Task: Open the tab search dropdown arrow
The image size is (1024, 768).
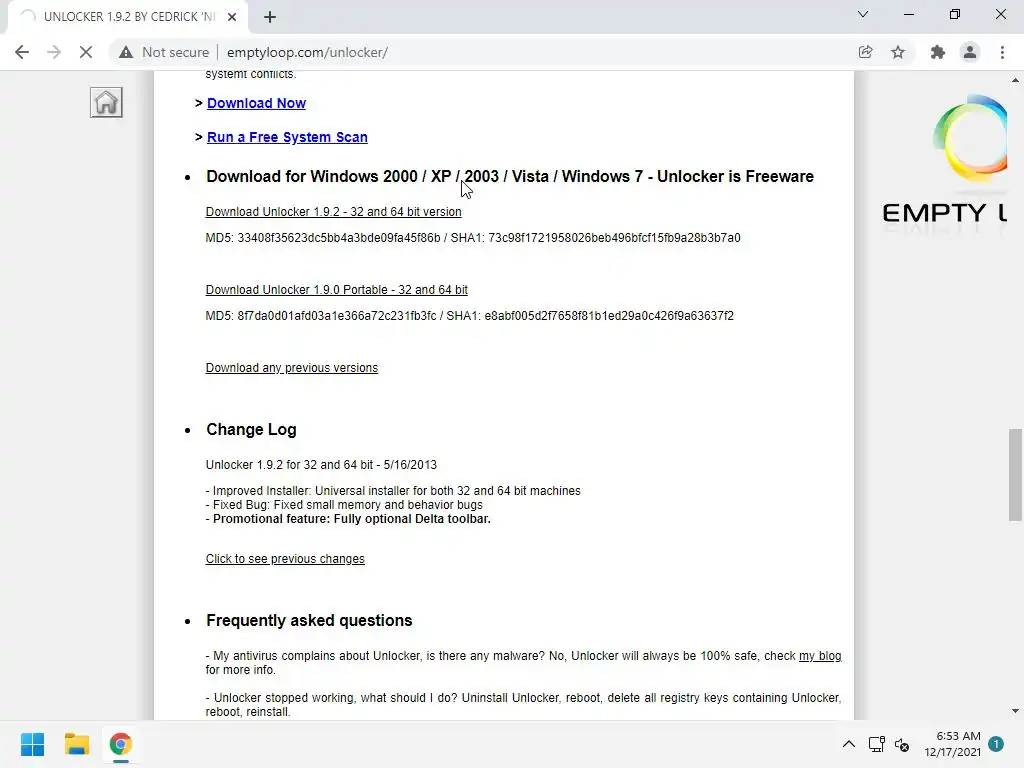Action: click(863, 14)
